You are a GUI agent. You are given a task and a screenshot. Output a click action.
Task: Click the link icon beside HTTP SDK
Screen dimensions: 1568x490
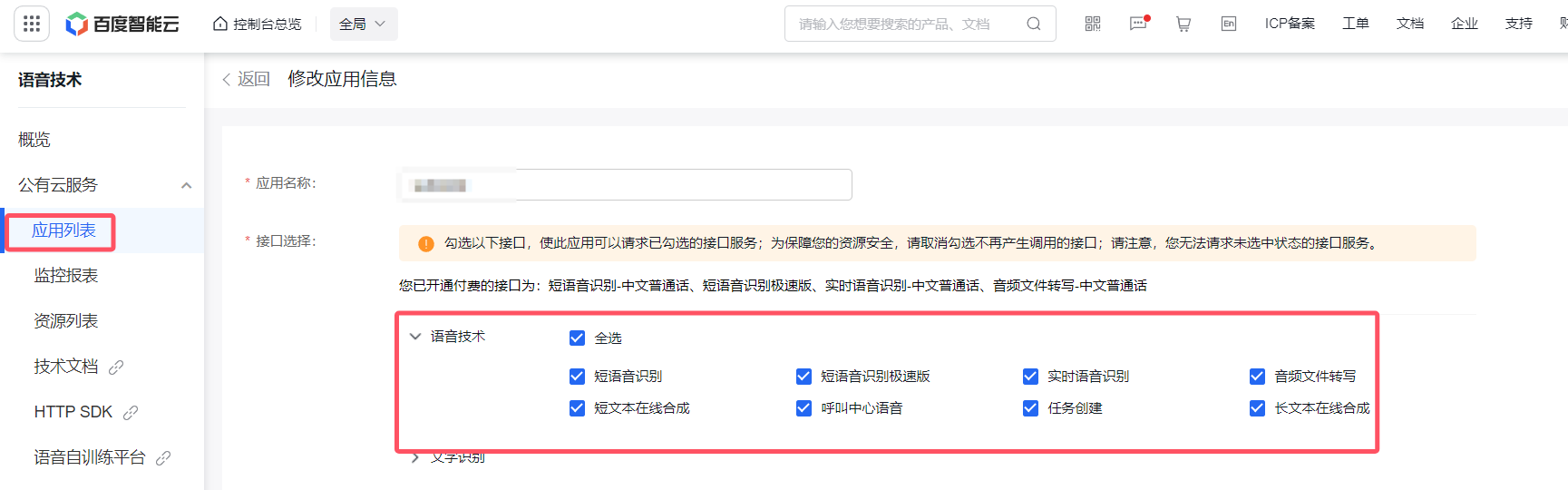(131, 412)
